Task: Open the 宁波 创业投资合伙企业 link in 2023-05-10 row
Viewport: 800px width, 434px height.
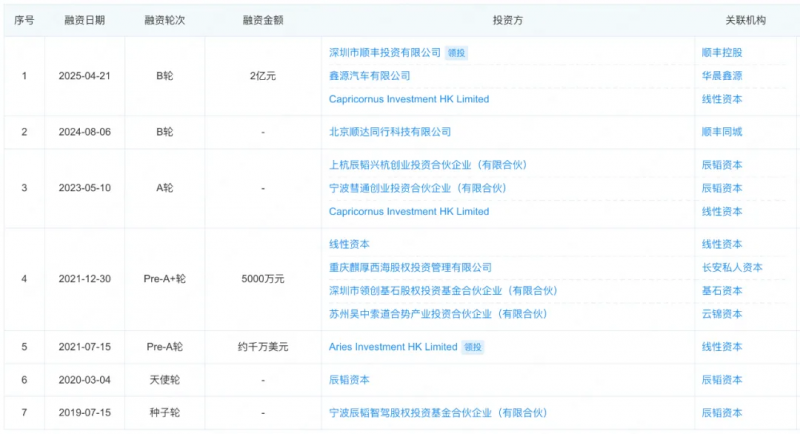Action: click(x=417, y=188)
